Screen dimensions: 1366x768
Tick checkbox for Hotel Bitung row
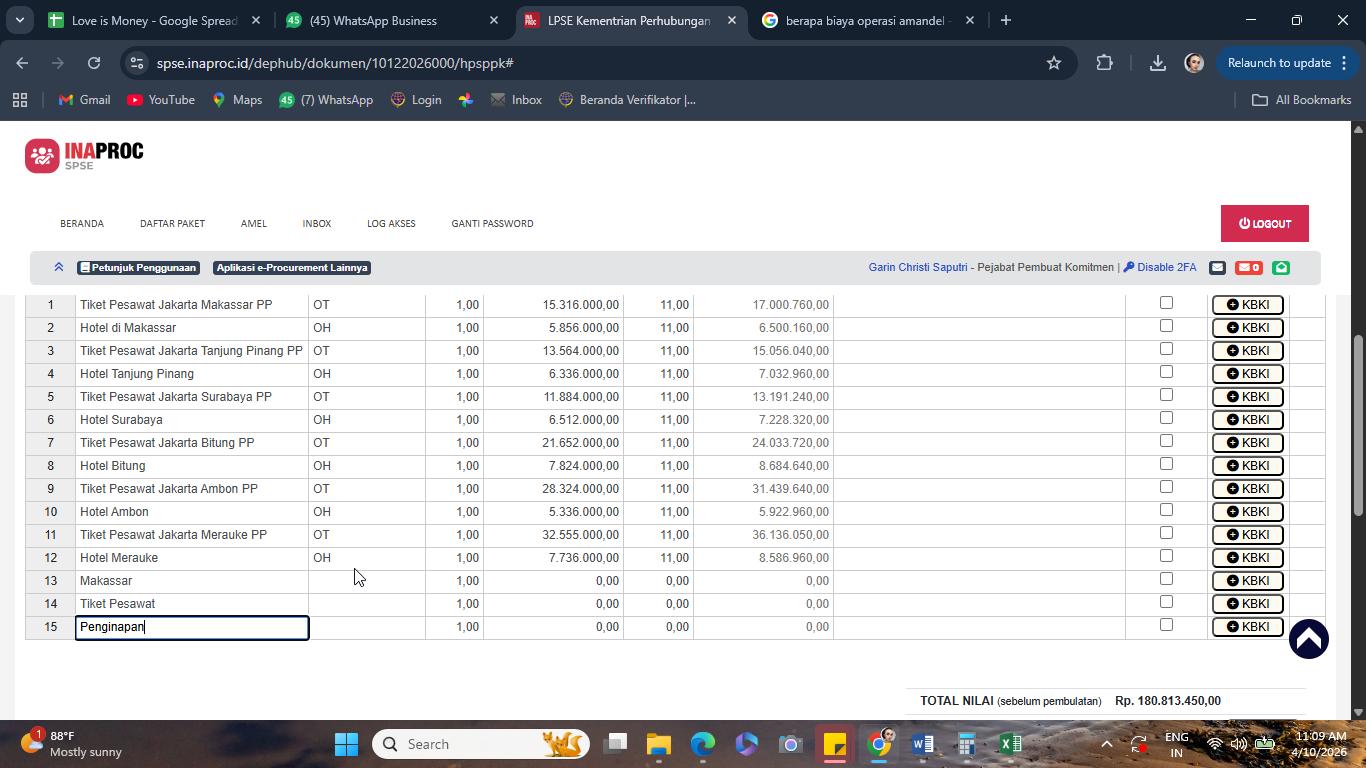pos(1166,464)
